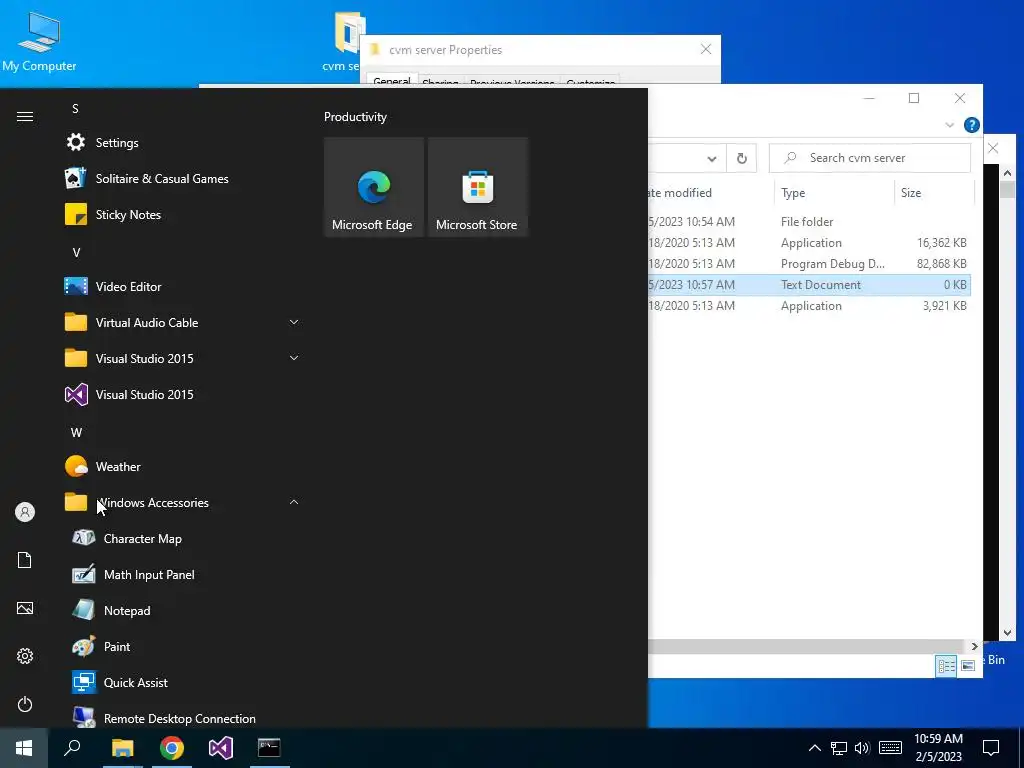Viewport: 1024px width, 768px height.
Task: Jump to letter V app group header
Action: 76,252
